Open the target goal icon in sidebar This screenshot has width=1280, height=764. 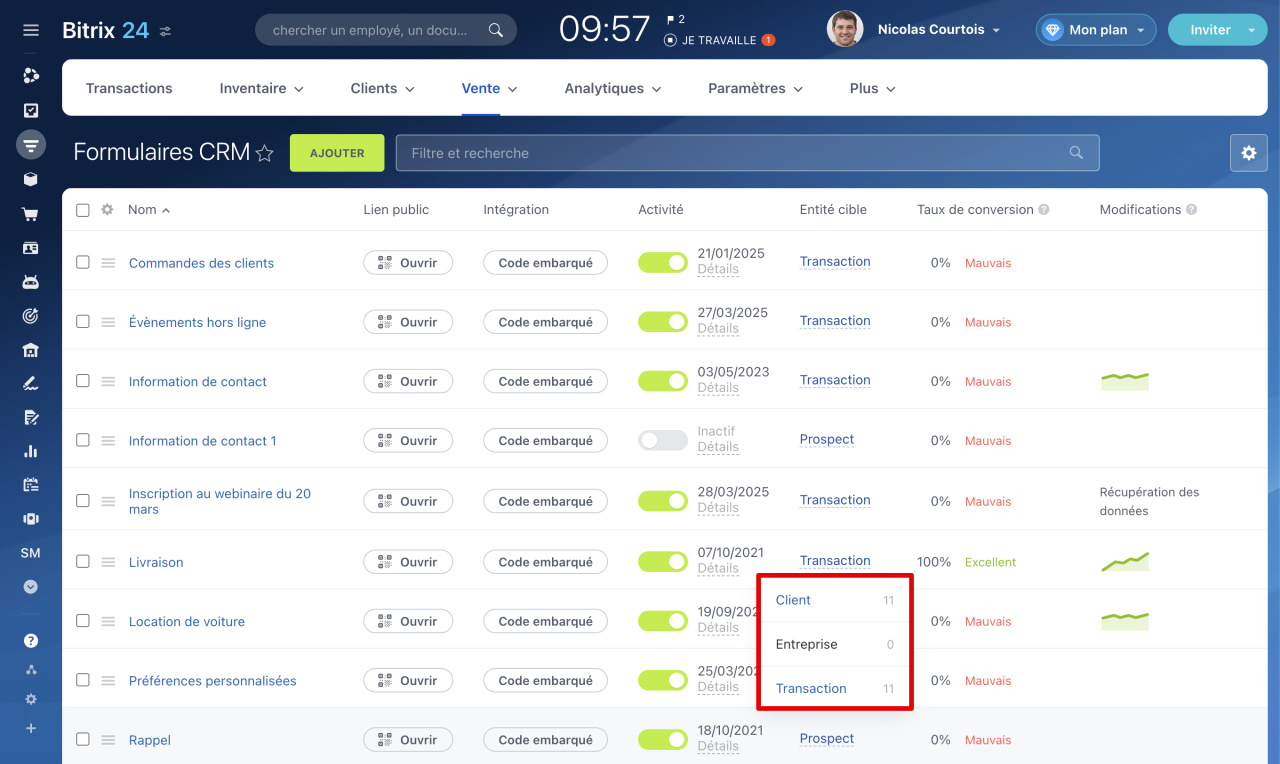click(x=31, y=316)
